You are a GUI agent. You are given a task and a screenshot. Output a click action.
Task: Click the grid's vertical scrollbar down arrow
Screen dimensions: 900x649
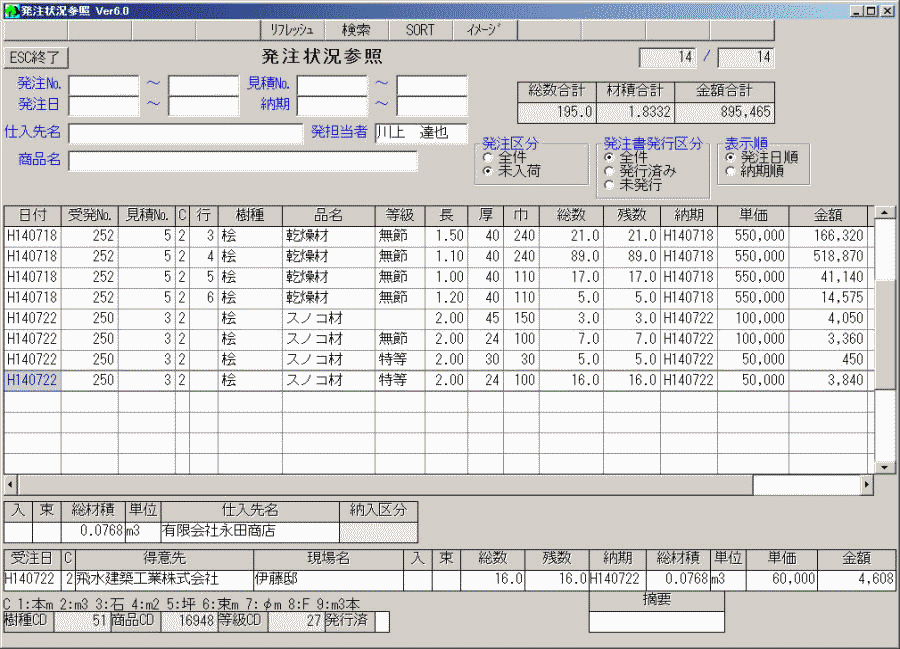(885, 467)
